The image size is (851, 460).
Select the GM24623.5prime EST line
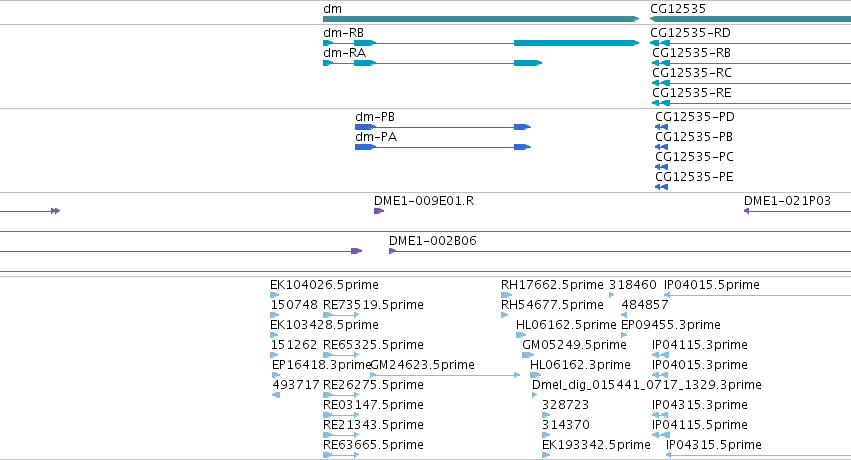coord(445,375)
